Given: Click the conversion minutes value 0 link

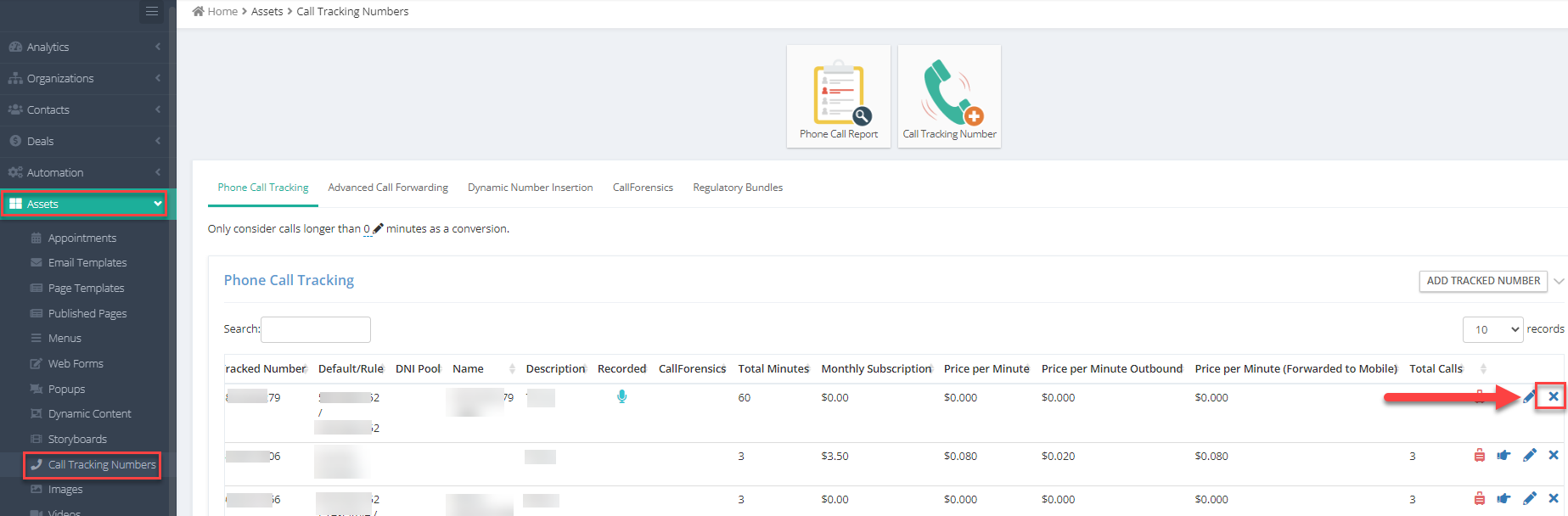Looking at the screenshot, I should pyautogui.click(x=367, y=228).
